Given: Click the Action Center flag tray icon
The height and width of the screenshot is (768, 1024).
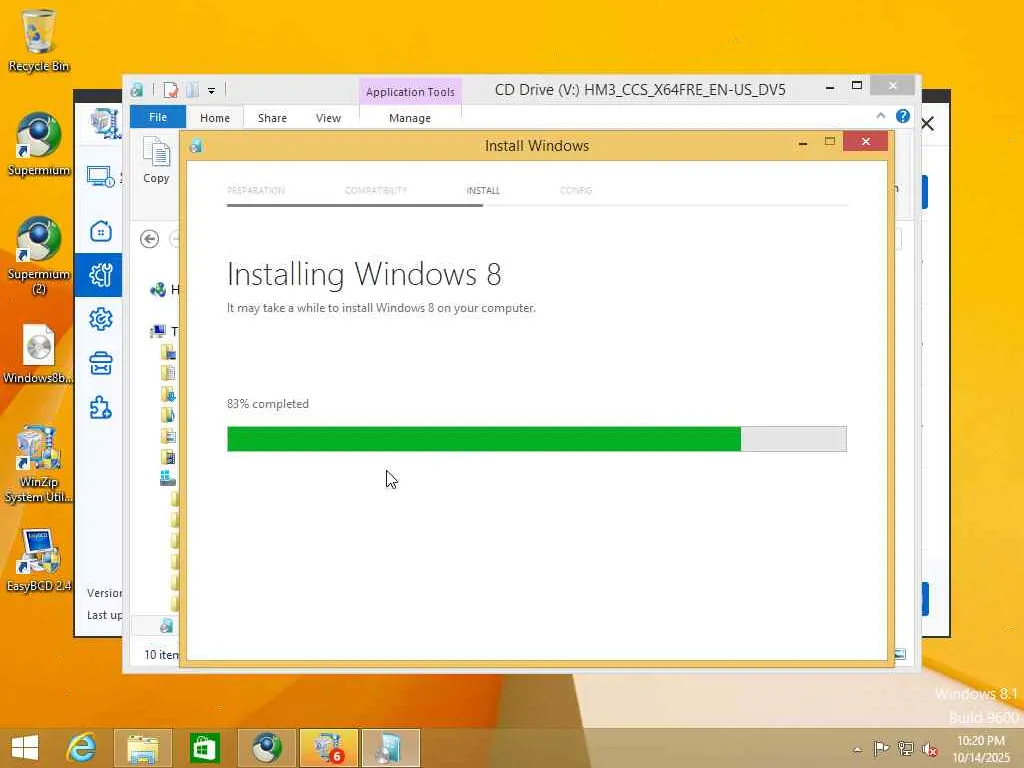Looking at the screenshot, I should (881, 748).
